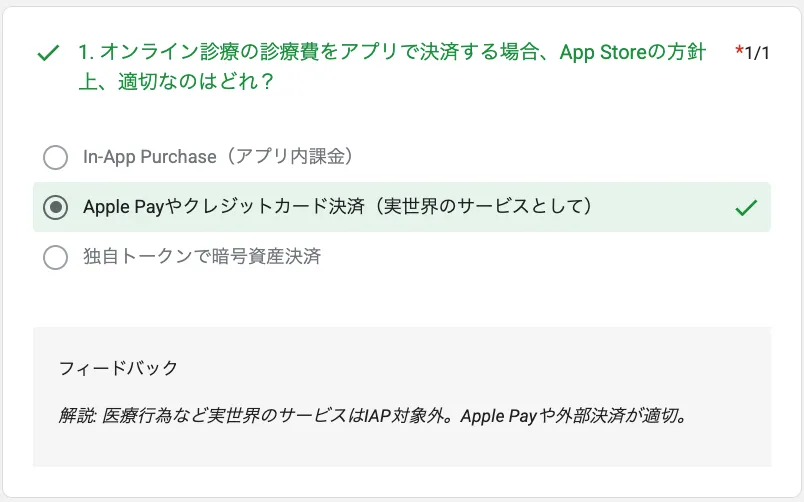This screenshot has width=804, height=502.
Task: Select the Apple Pay radio button
Action: coord(56,207)
